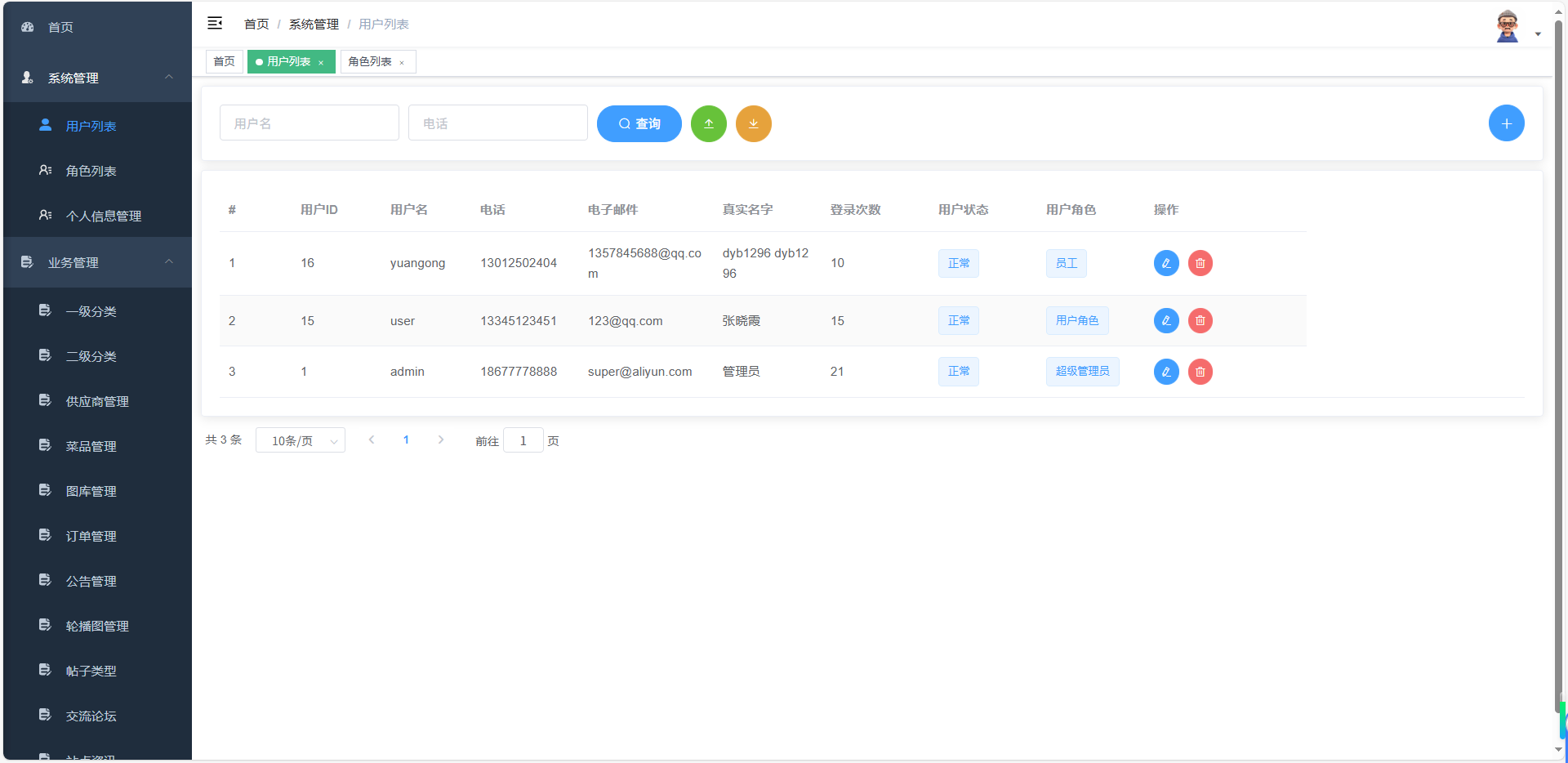Open 菜品管理 in the sidebar
The image size is (1568, 763).
click(91, 446)
